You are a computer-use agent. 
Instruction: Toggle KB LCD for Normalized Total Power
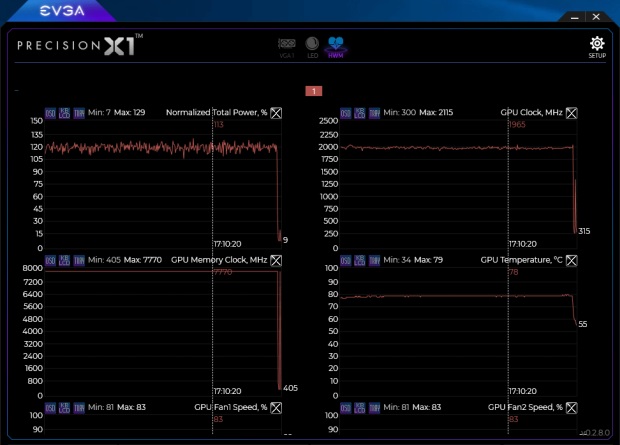(x=64, y=113)
